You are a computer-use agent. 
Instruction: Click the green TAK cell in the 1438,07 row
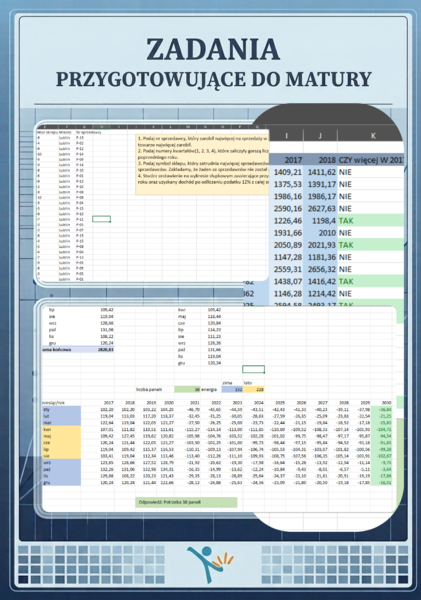coord(370,282)
